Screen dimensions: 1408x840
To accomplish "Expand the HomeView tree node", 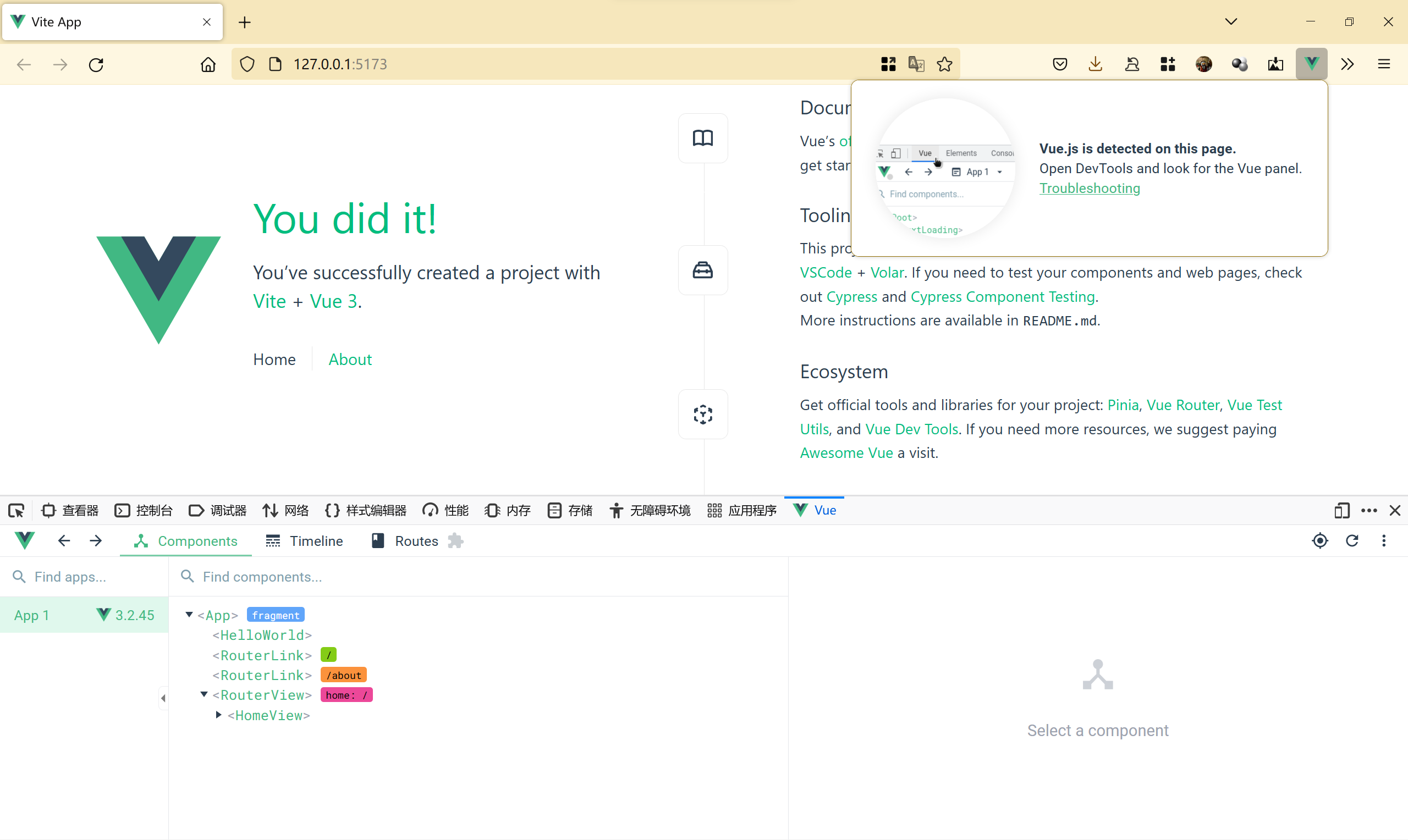I will click(218, 715).
